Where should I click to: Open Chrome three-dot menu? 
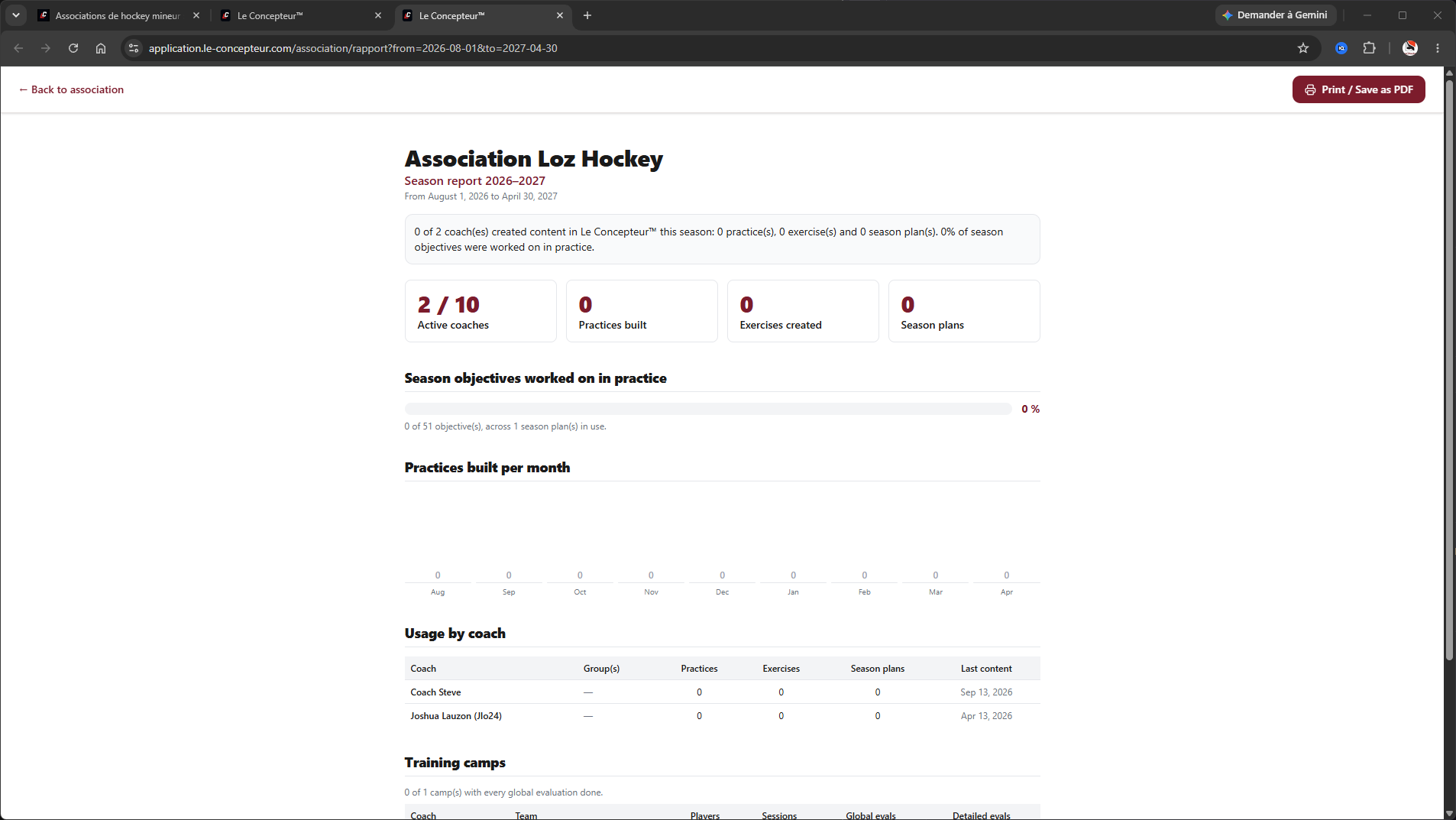coord(1438,48)
